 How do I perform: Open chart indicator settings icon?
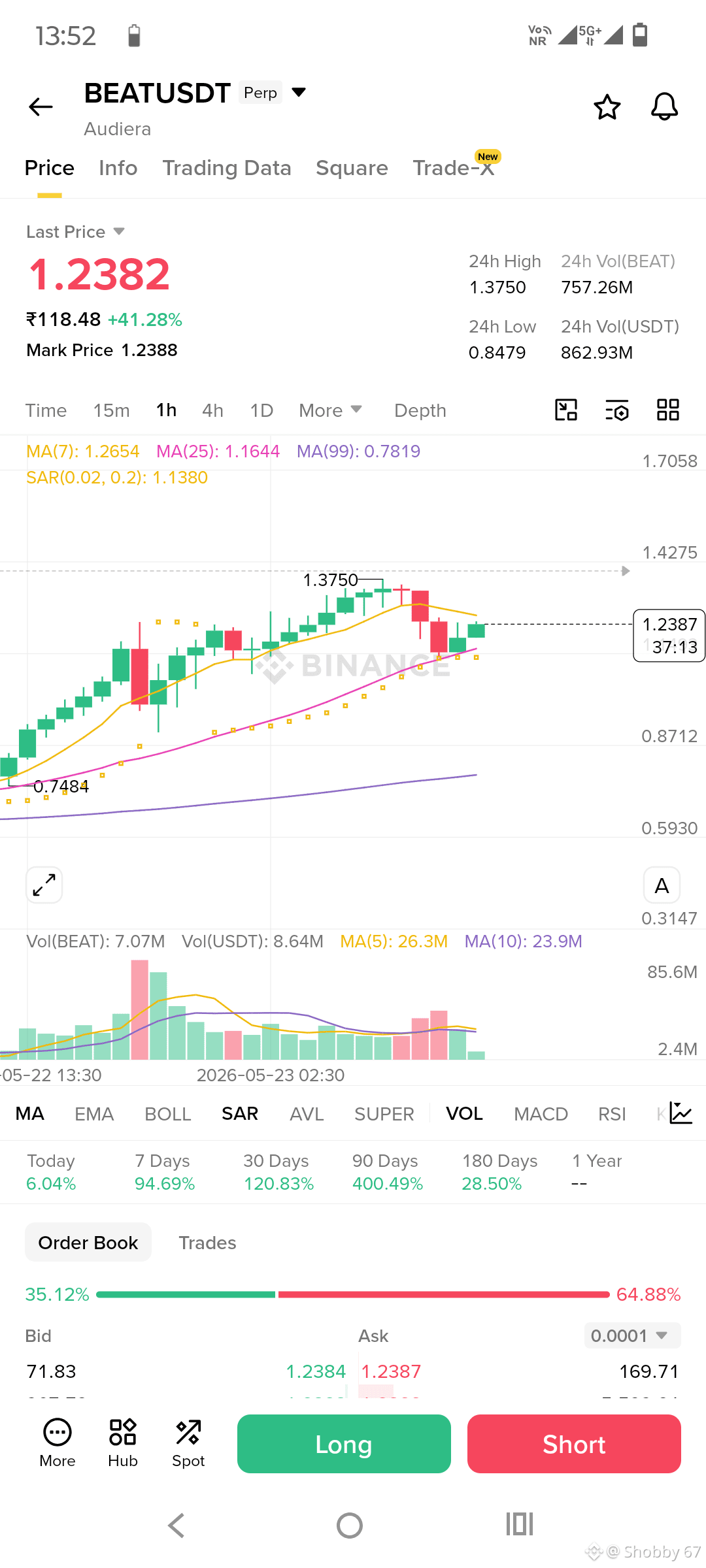(616, 410)
